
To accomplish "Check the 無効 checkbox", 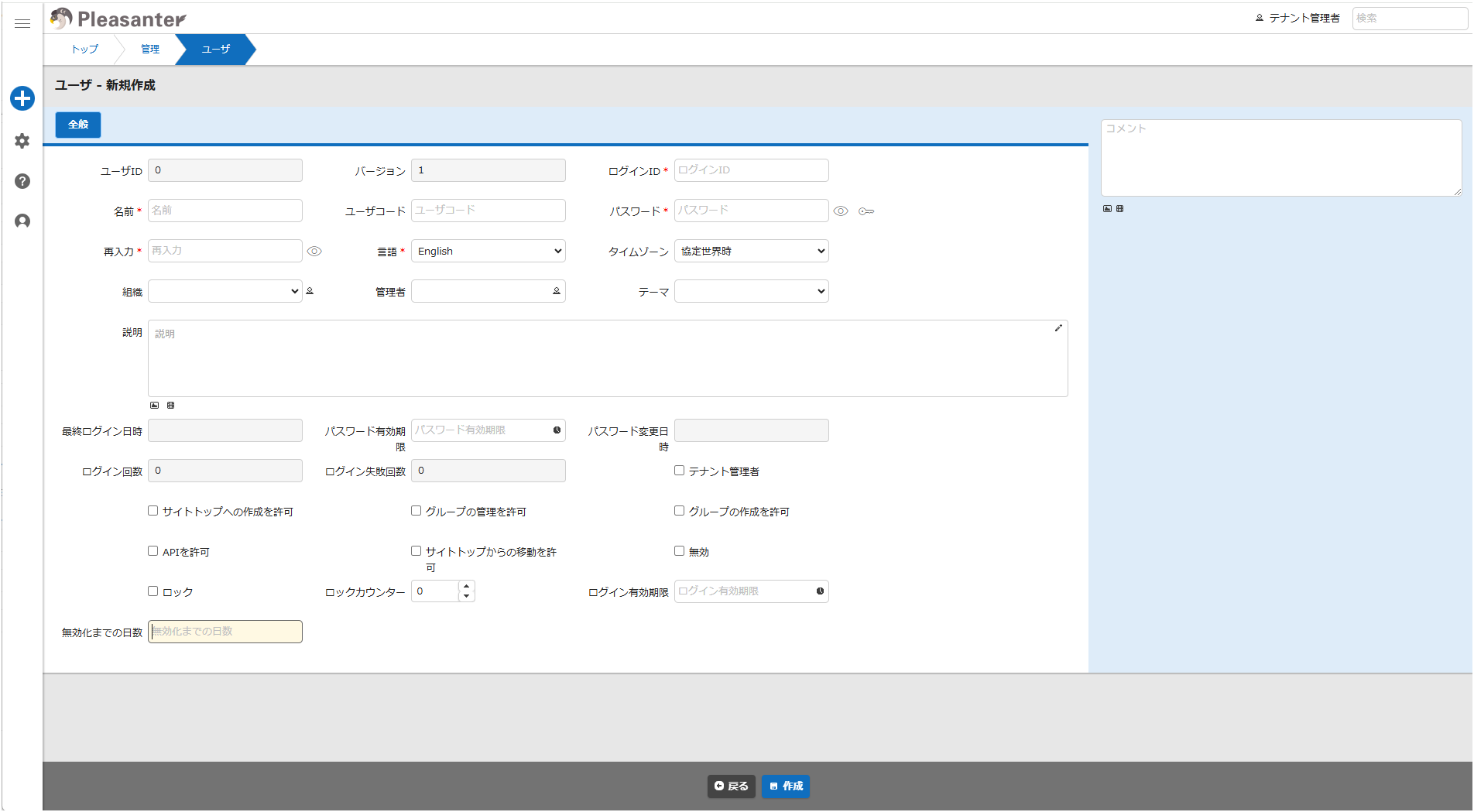I will coord(679,550).
